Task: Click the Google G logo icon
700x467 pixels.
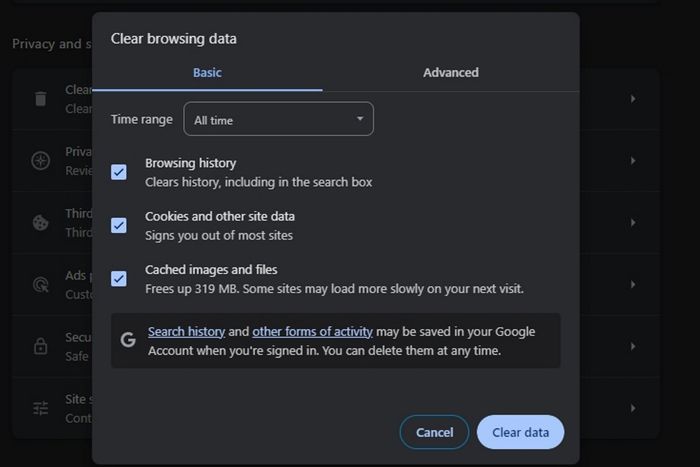Action: pos(128,340)
